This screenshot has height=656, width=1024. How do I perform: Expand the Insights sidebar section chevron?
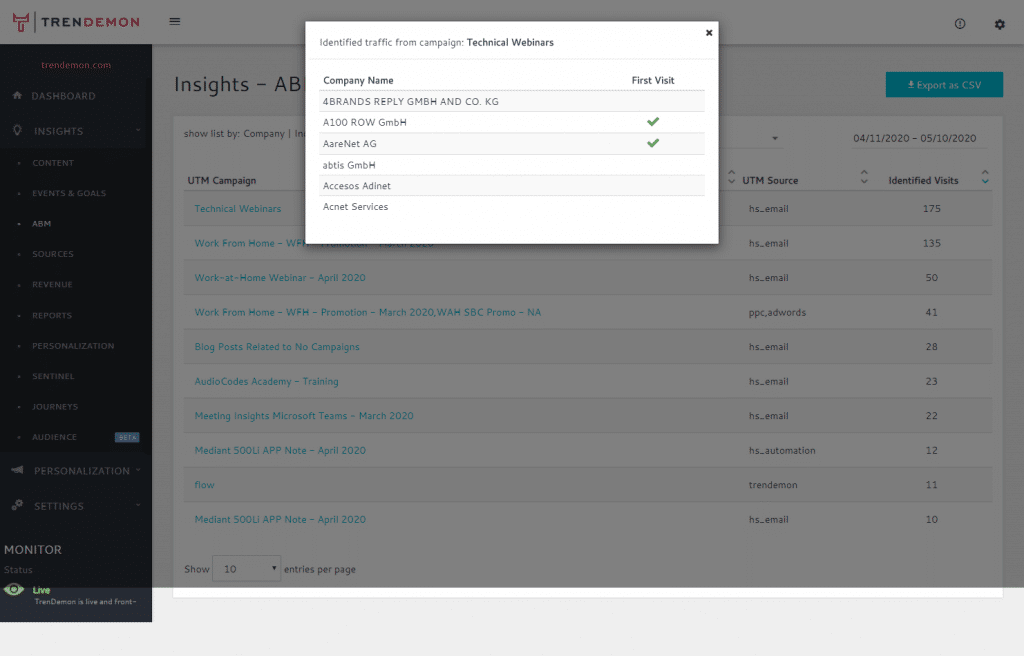click(x=138, y=131)
